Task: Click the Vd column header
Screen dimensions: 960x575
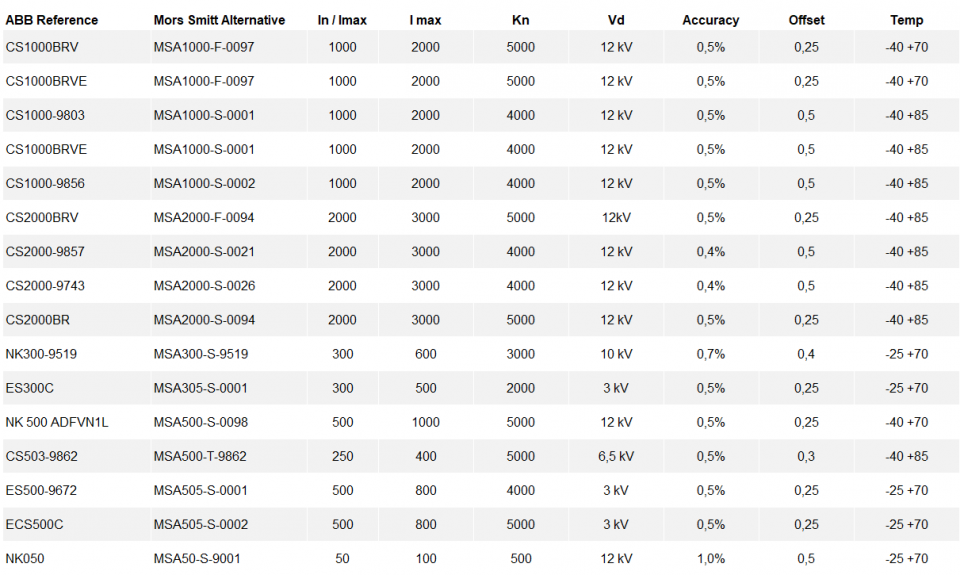Action: (616, 20)
